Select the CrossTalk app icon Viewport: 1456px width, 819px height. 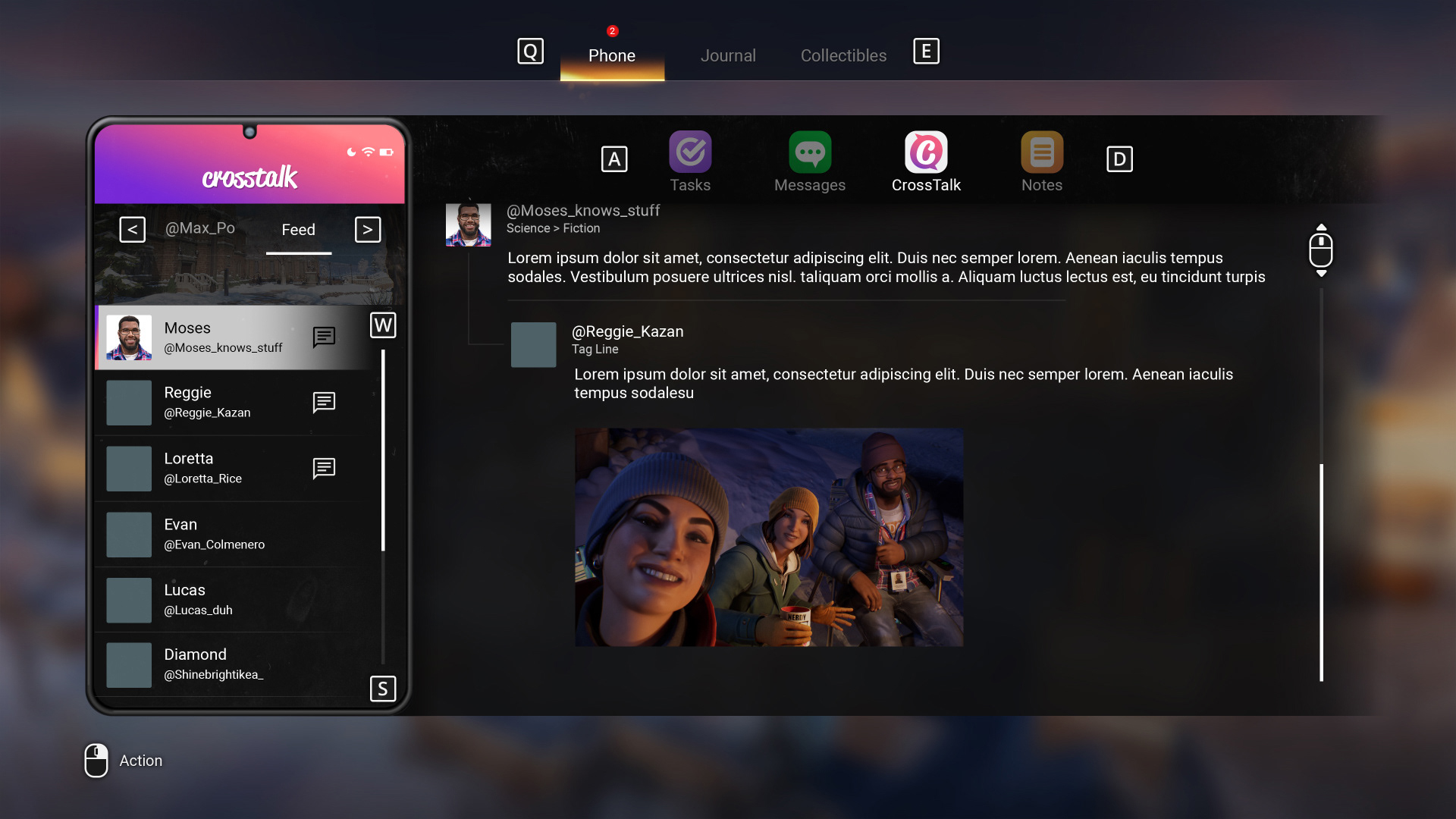(x=926, y=152)
